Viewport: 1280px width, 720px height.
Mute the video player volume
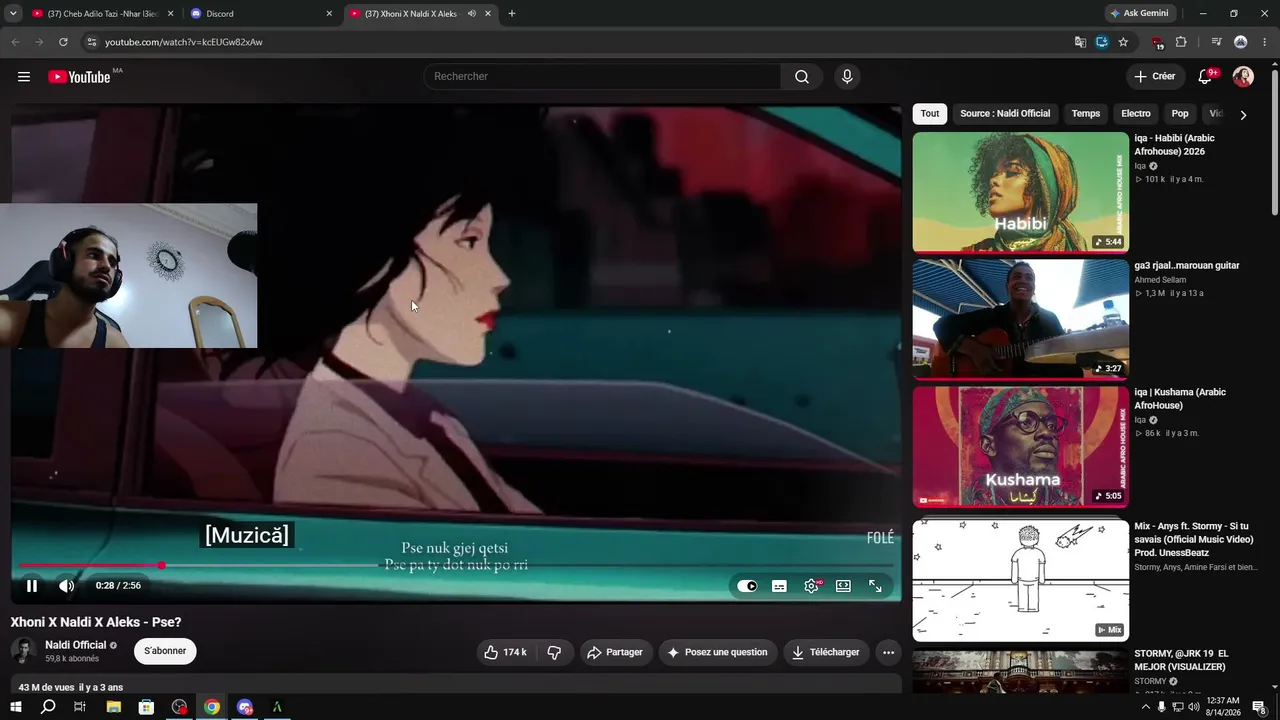66,586
